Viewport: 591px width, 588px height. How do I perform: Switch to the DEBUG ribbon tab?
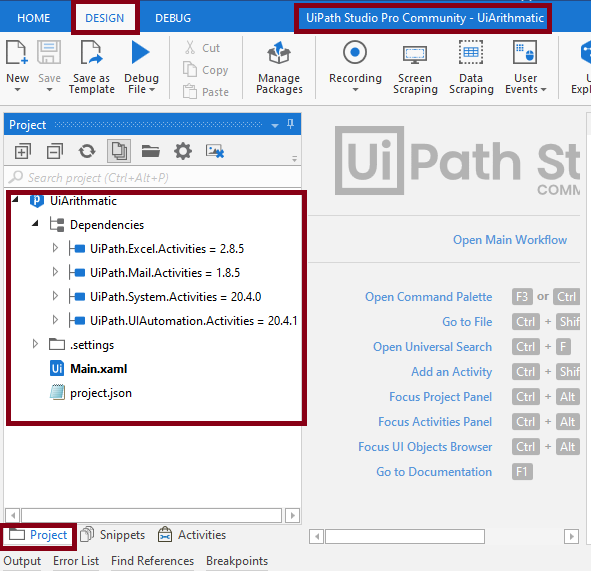[173, 18]
